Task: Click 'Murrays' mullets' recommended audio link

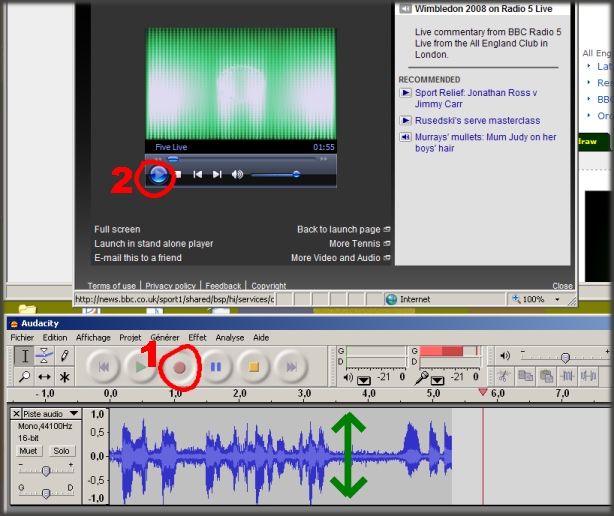Action: pyautogui.click(x=486, y=143)
